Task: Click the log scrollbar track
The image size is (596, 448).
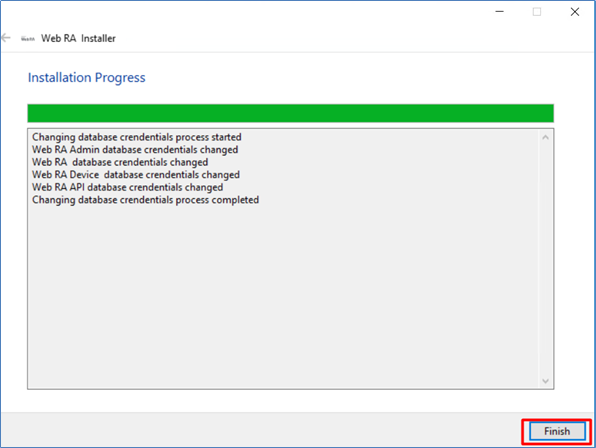Action: point(545,258)
